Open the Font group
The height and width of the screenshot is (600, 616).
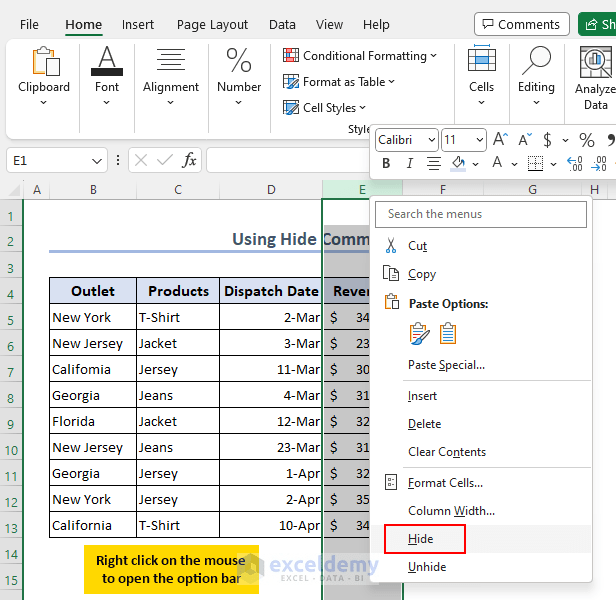coord(106,76)
